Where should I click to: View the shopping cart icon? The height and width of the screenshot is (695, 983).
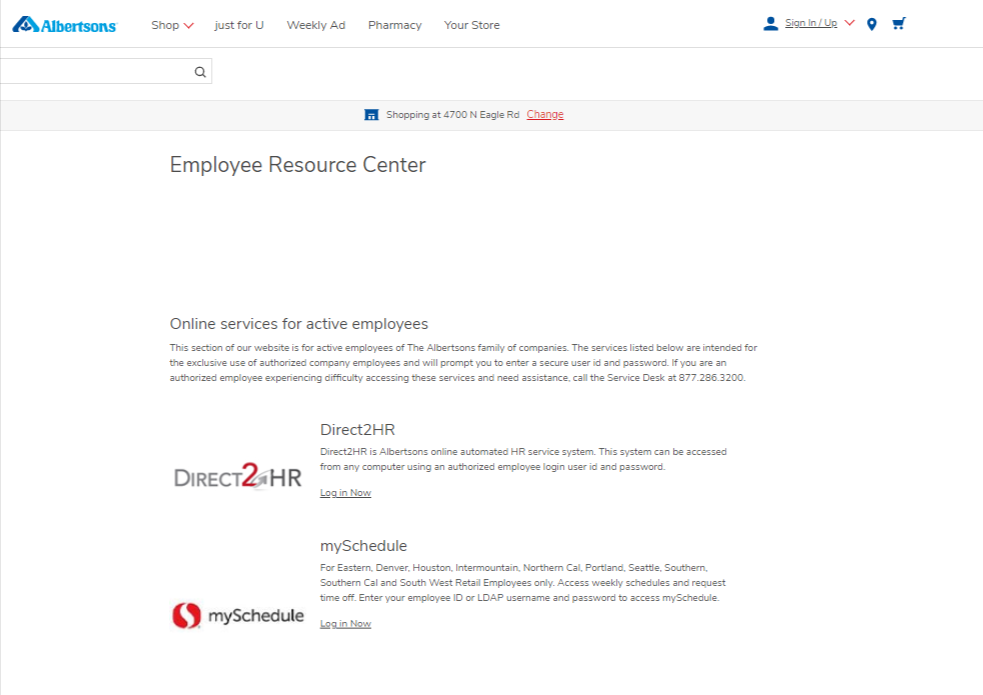(x=898, y=24)
